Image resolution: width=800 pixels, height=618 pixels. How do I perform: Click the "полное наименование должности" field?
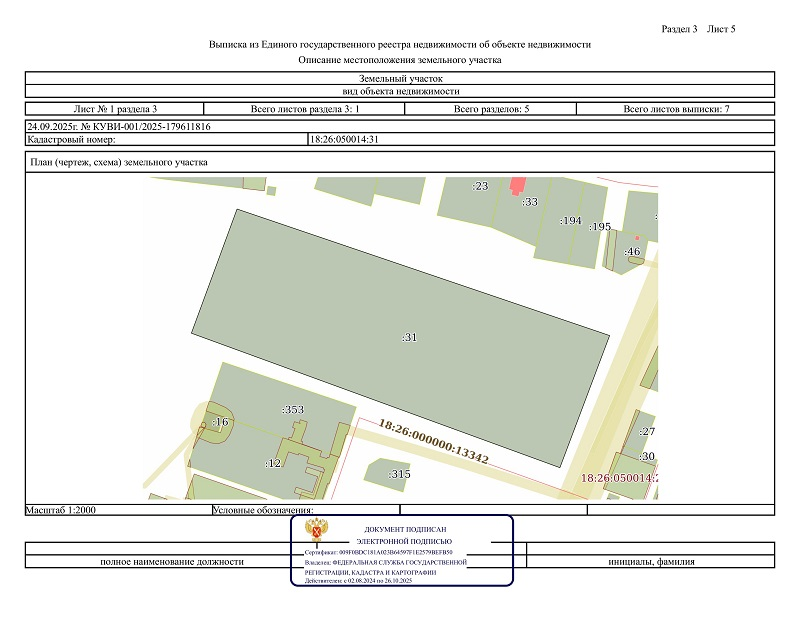(171, 562)
